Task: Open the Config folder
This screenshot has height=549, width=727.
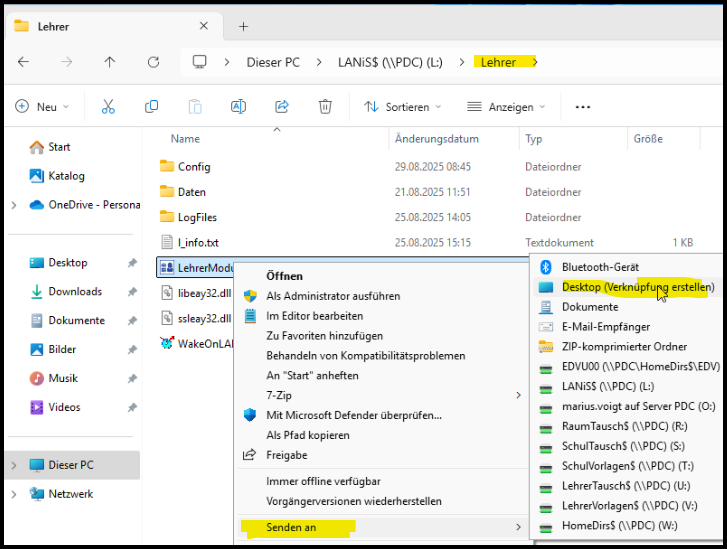Action: click(193, 167)
